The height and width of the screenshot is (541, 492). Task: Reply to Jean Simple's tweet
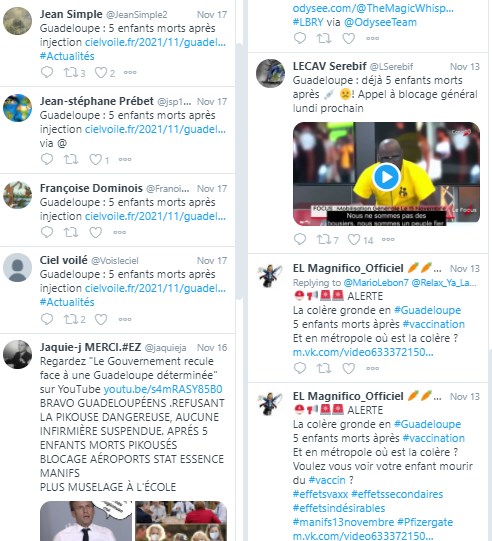tap(47, 72)
